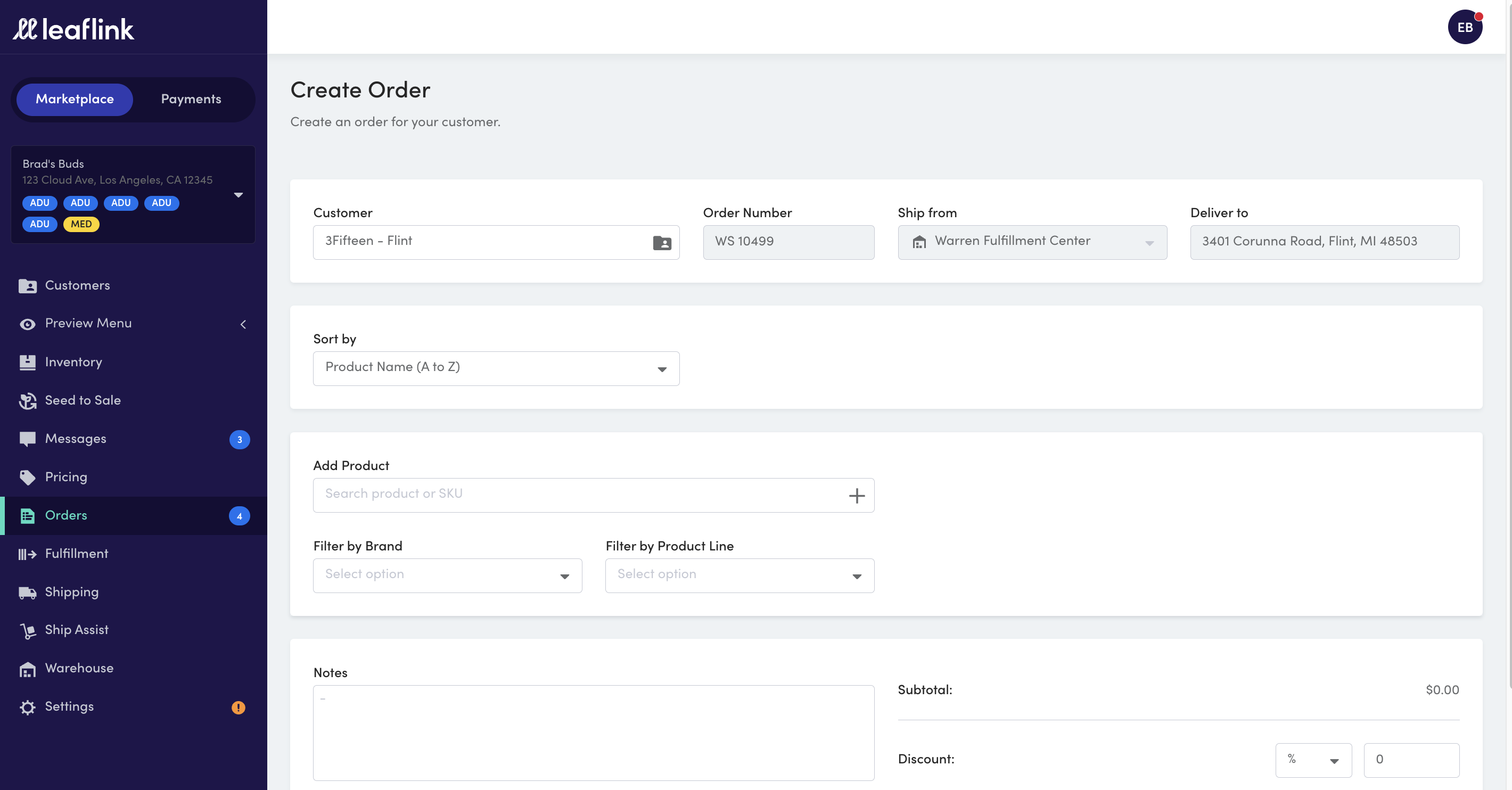
Task: Click the Shipping truck icon
Action: pos(28,592)
